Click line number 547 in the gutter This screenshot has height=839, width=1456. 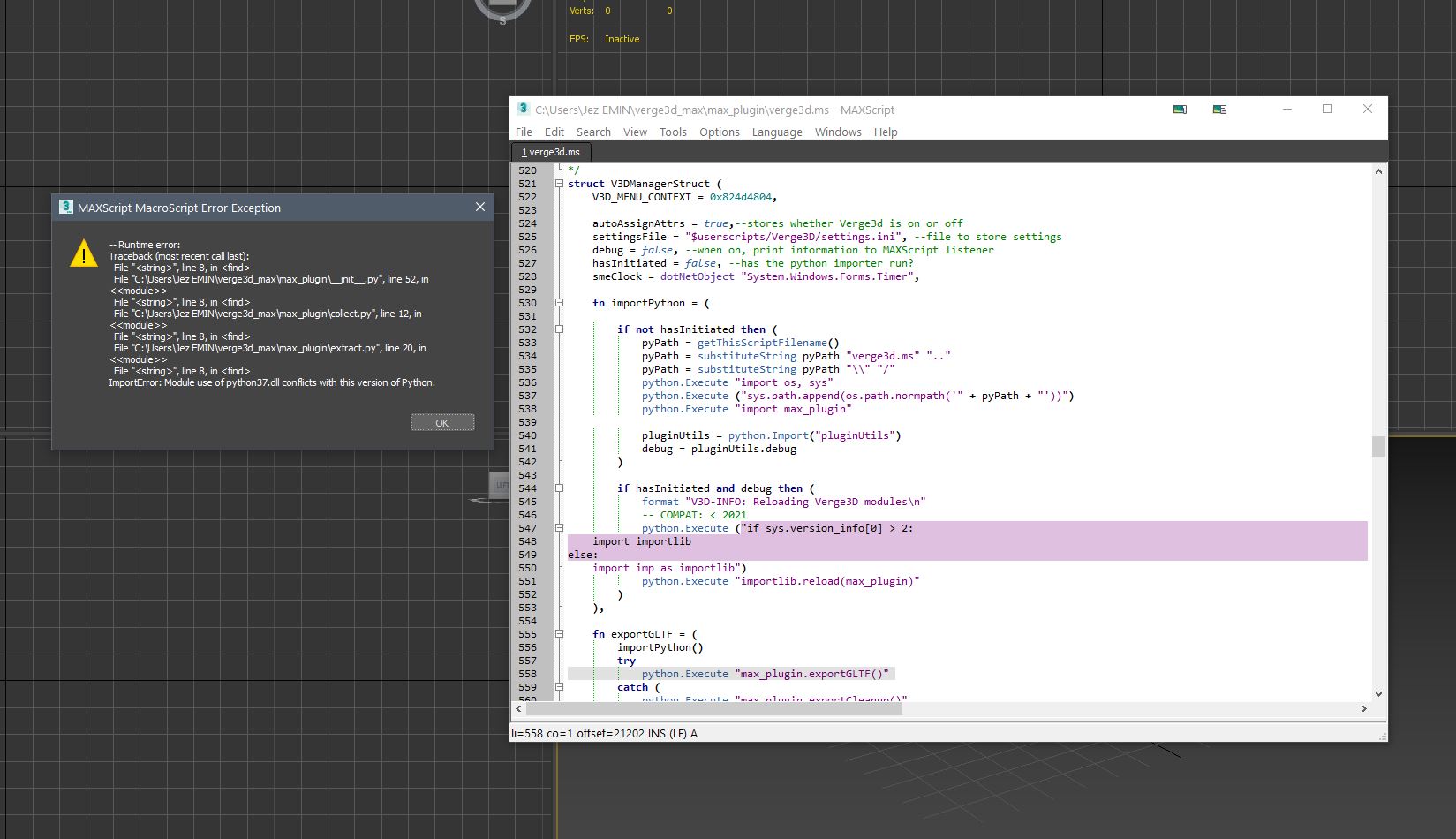point(527,528)
